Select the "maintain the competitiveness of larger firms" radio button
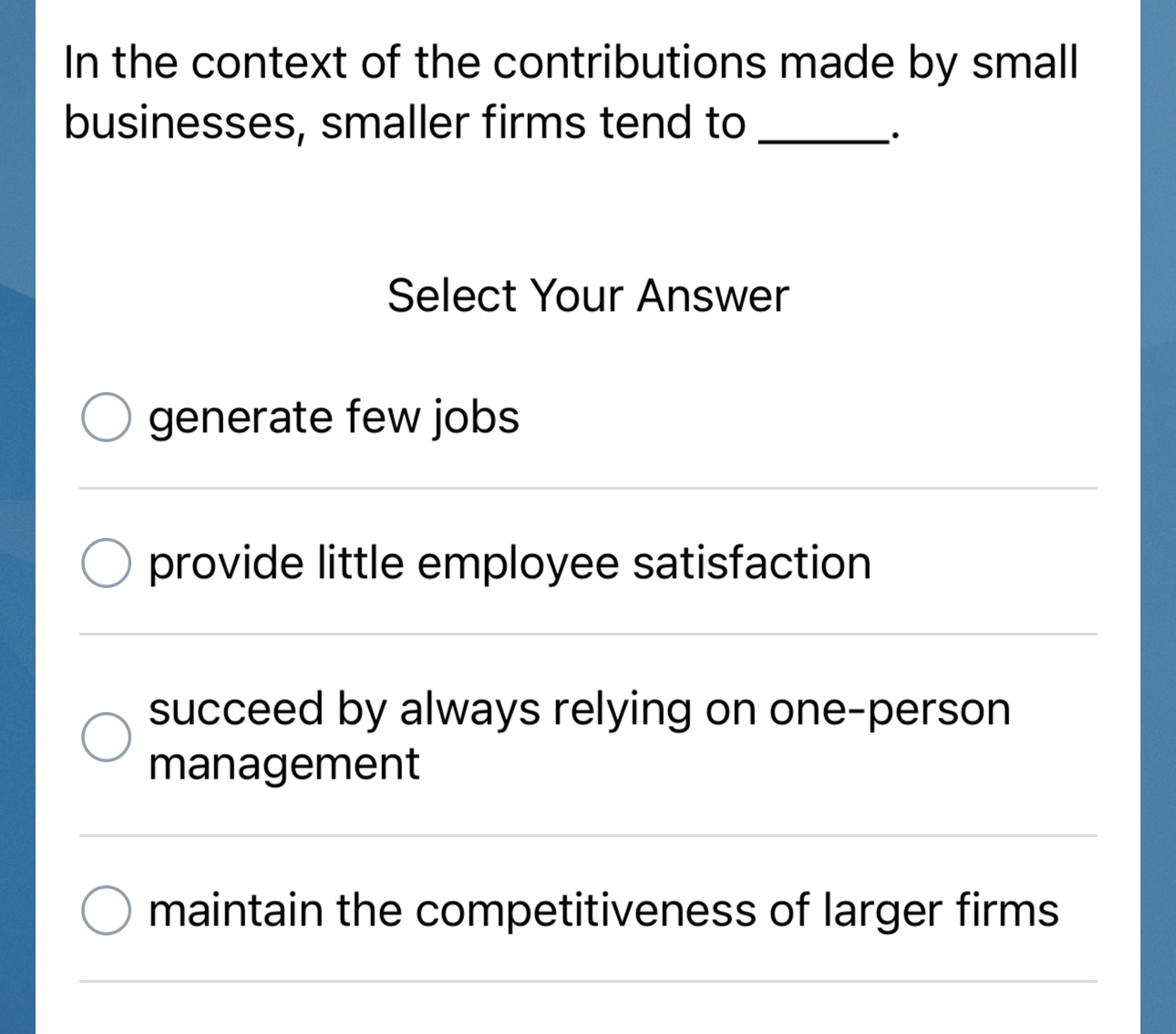Viewport: 1176px width, 1034px height. click(106, 909)
